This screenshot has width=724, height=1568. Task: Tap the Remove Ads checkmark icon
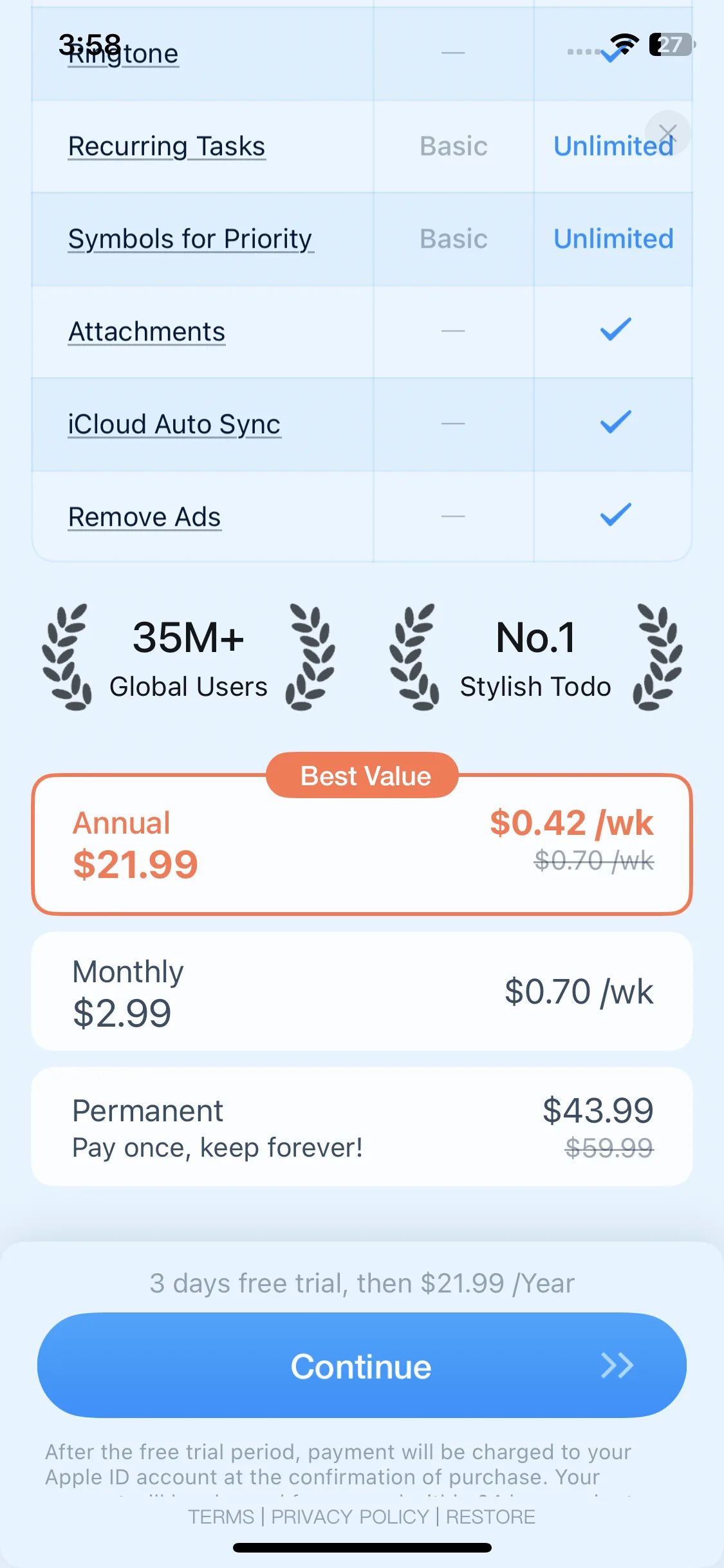coord(615,515)
